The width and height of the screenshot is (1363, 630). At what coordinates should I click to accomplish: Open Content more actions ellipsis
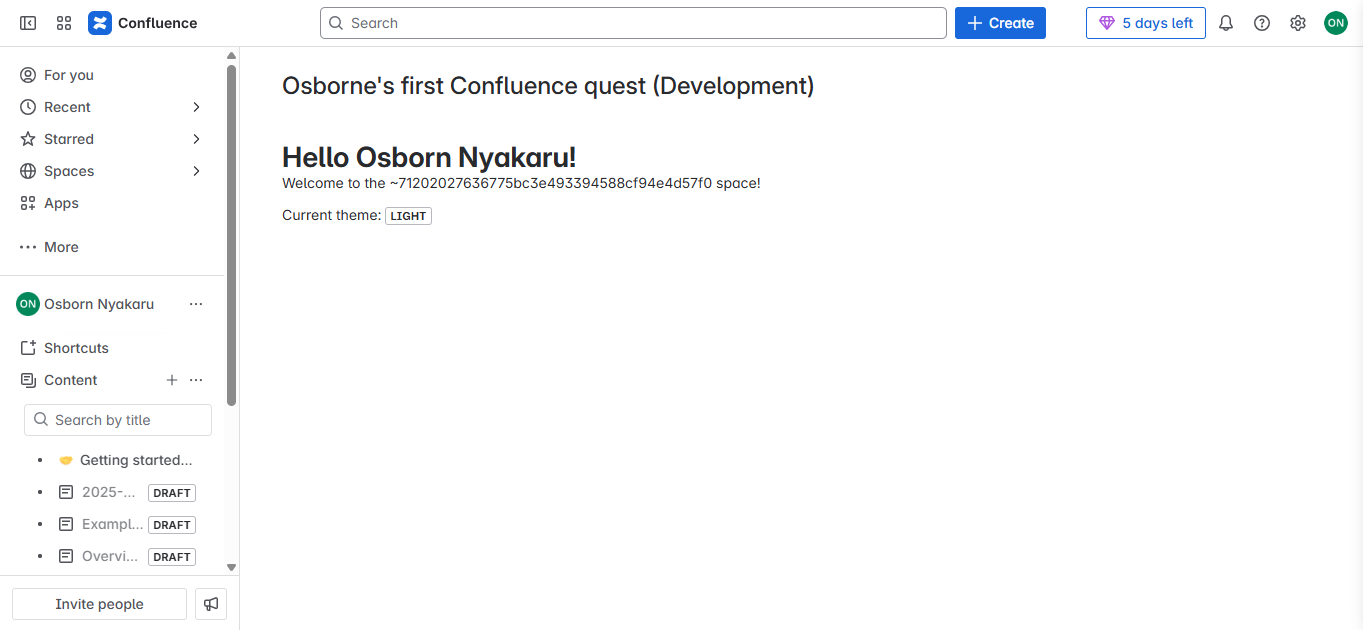pyautogui.click(x=196, y=380)
